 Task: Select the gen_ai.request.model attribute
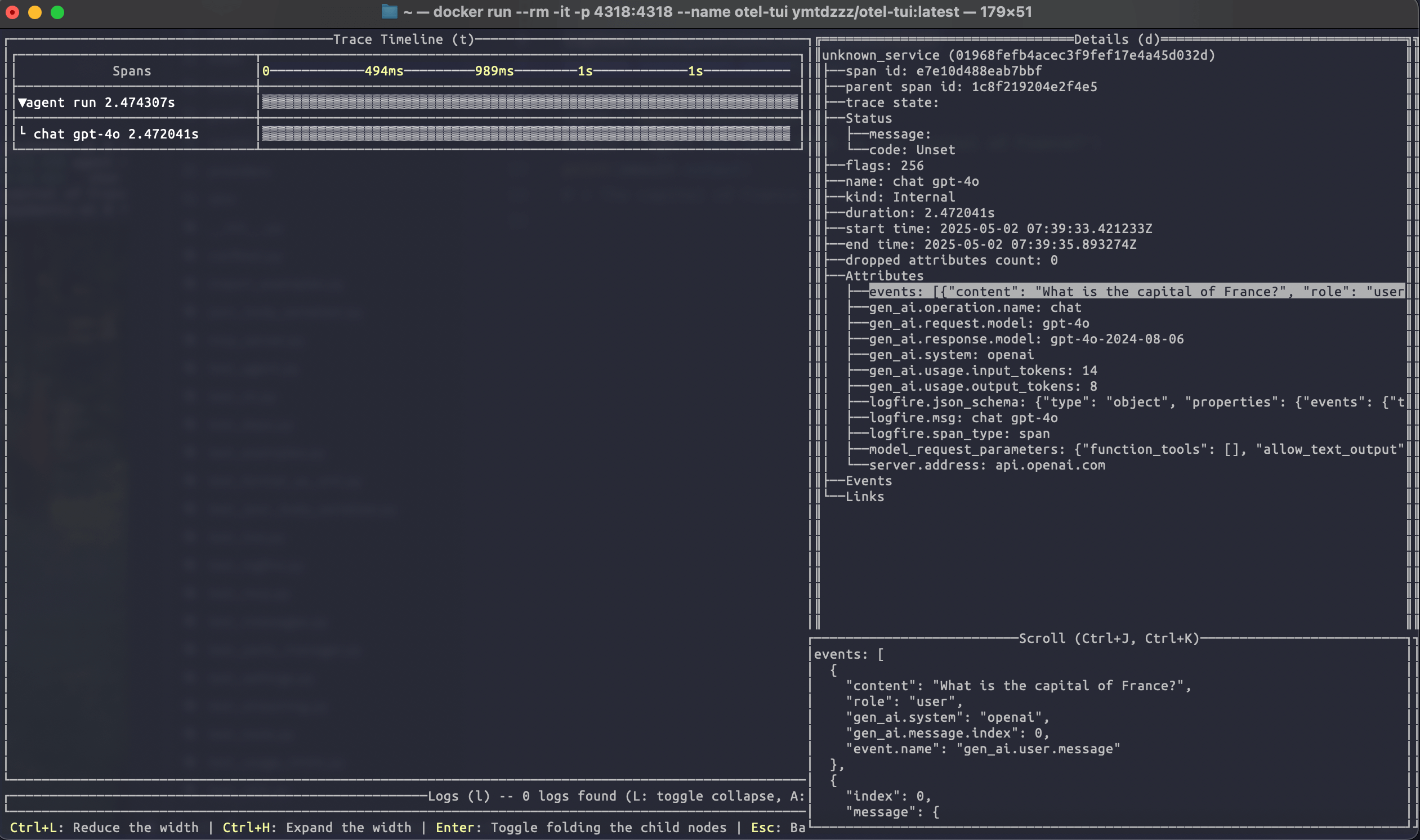click(979, 323)
